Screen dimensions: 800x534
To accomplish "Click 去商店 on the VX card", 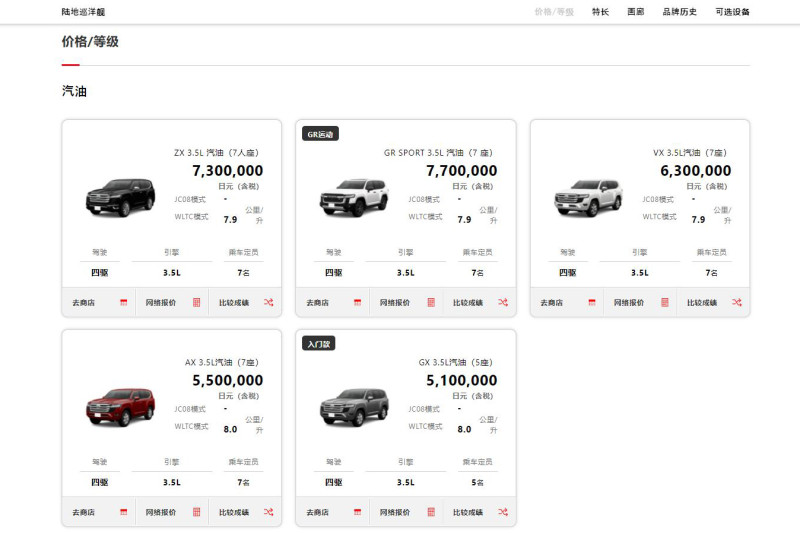I will pos(552,302).
